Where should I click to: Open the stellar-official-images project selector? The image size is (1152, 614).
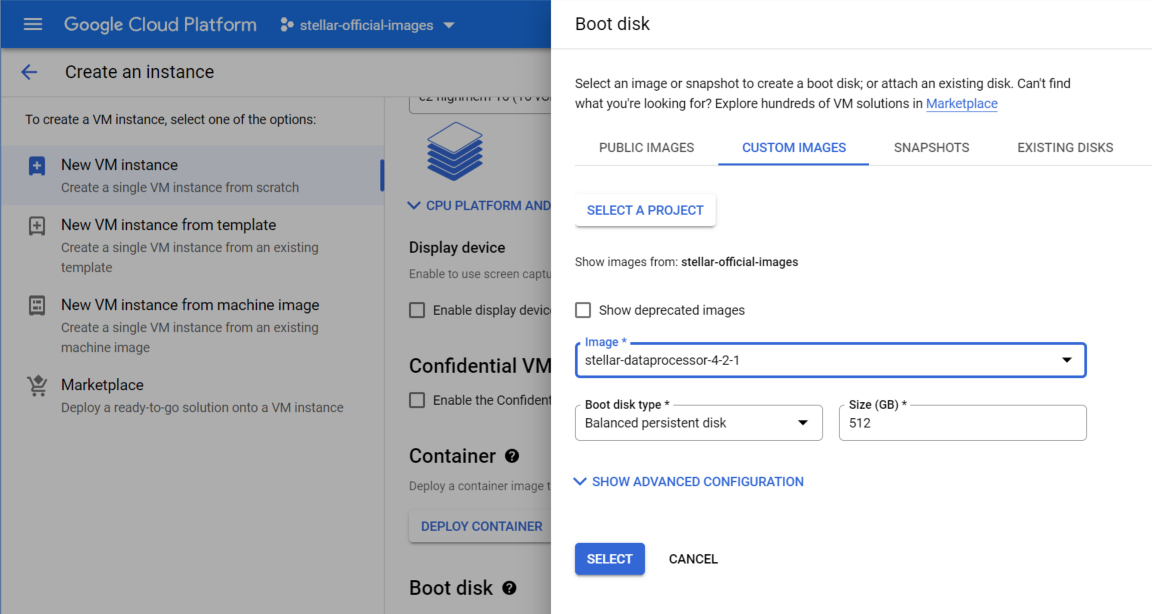pyautogui.click(x=367, y=25)
